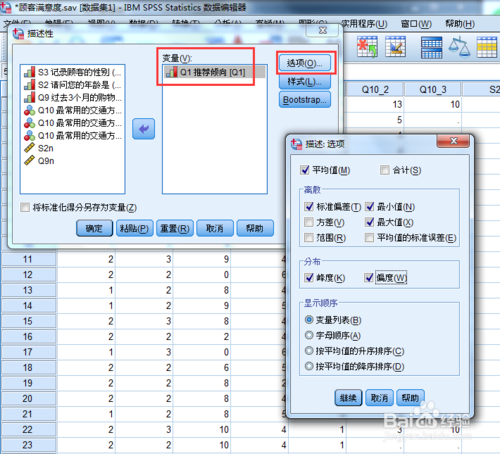Enable the 合计(S) checkbox
The height and width of the screenshot is (454, 500).
click(385, 170)
